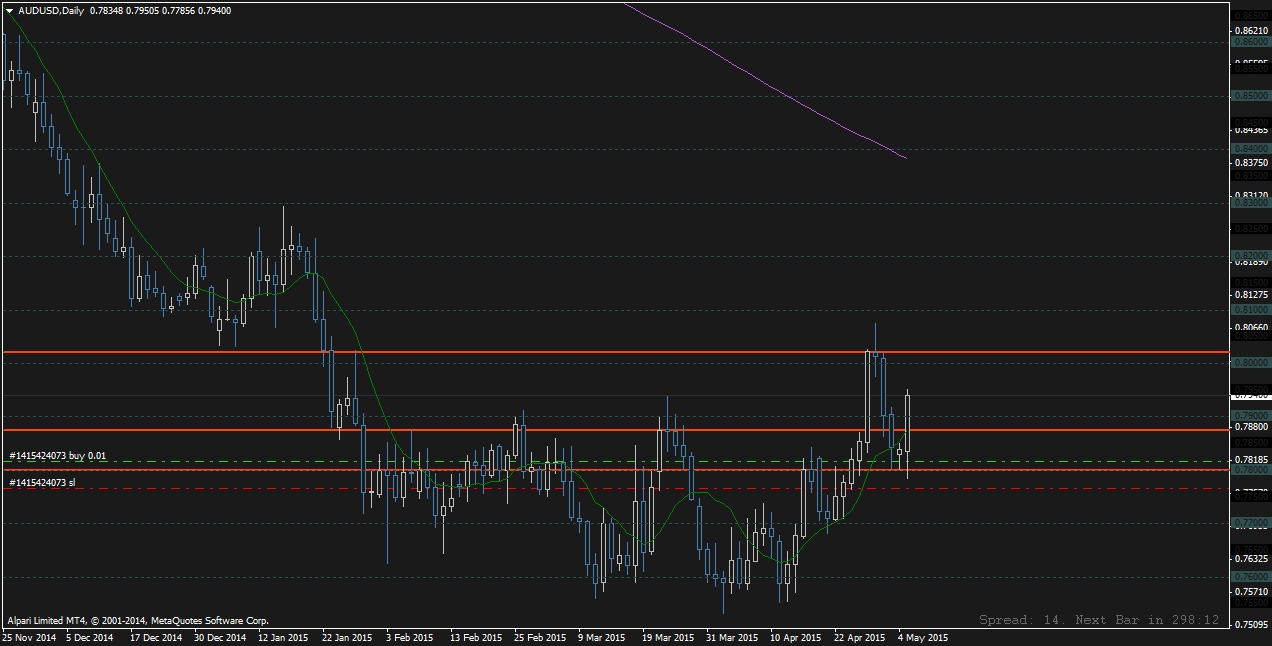
Task: Click the 0.78185 price axis label
Action: click(x=1250, y=459)
